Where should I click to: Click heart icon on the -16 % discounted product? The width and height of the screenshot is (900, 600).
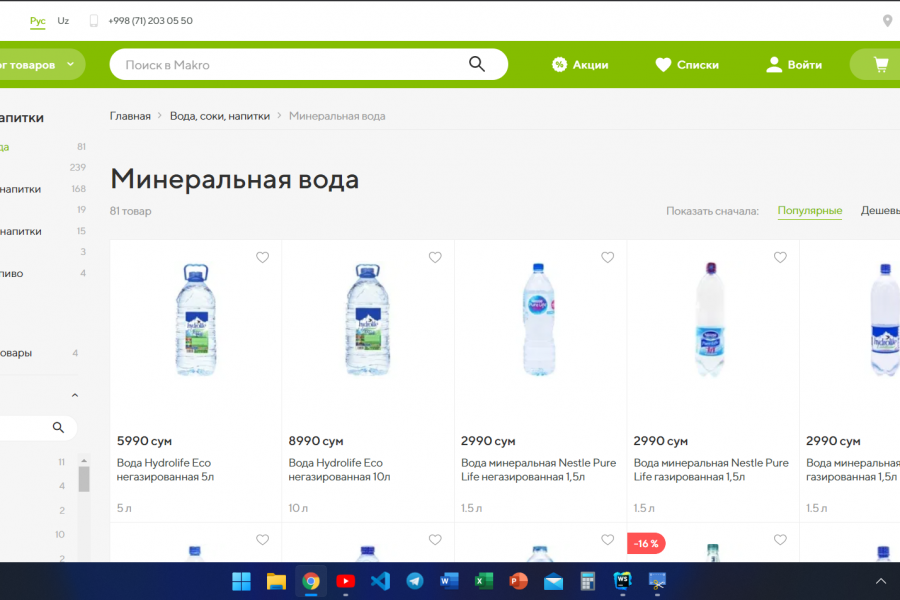[x=780, y=540]
